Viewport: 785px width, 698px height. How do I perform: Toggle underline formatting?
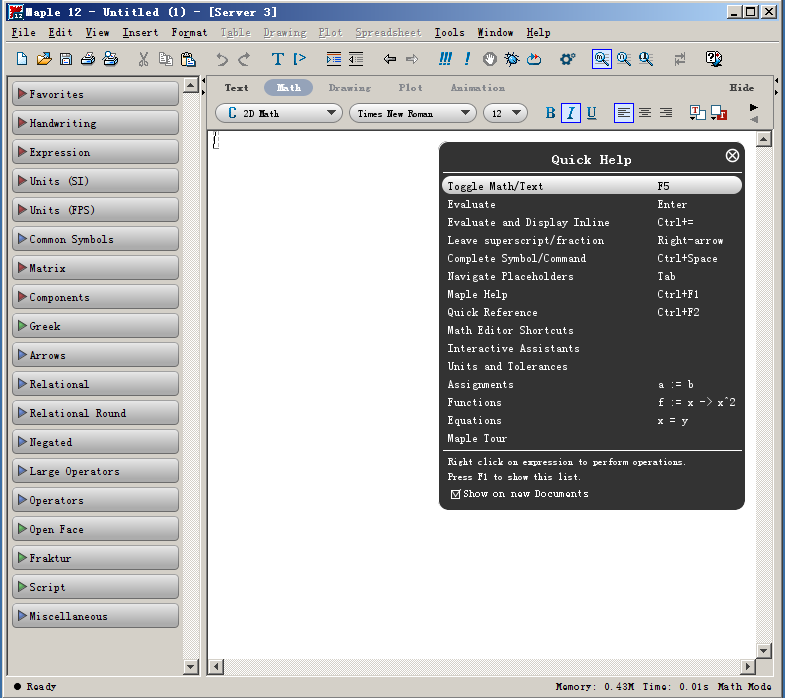(591, 113)
